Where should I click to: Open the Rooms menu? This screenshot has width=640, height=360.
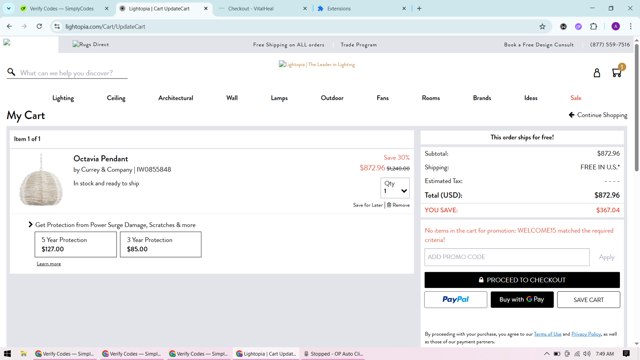point(431,98)
